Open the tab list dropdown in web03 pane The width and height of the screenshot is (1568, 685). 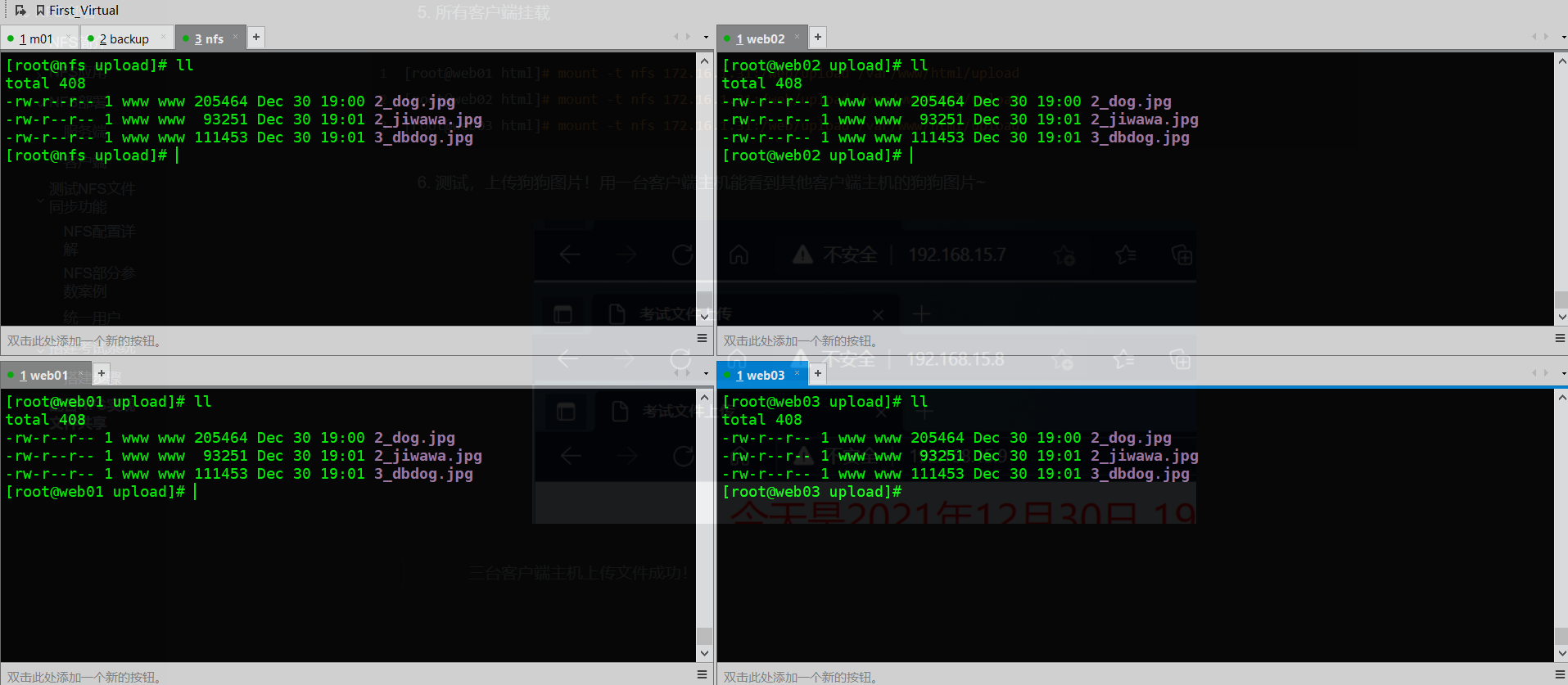pyautogui.click(x=1563, y=374)
